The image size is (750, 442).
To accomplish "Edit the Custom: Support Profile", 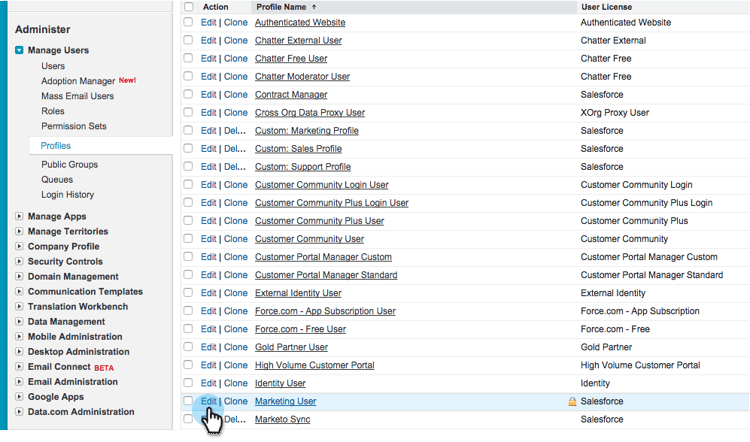I will (209, 166).
